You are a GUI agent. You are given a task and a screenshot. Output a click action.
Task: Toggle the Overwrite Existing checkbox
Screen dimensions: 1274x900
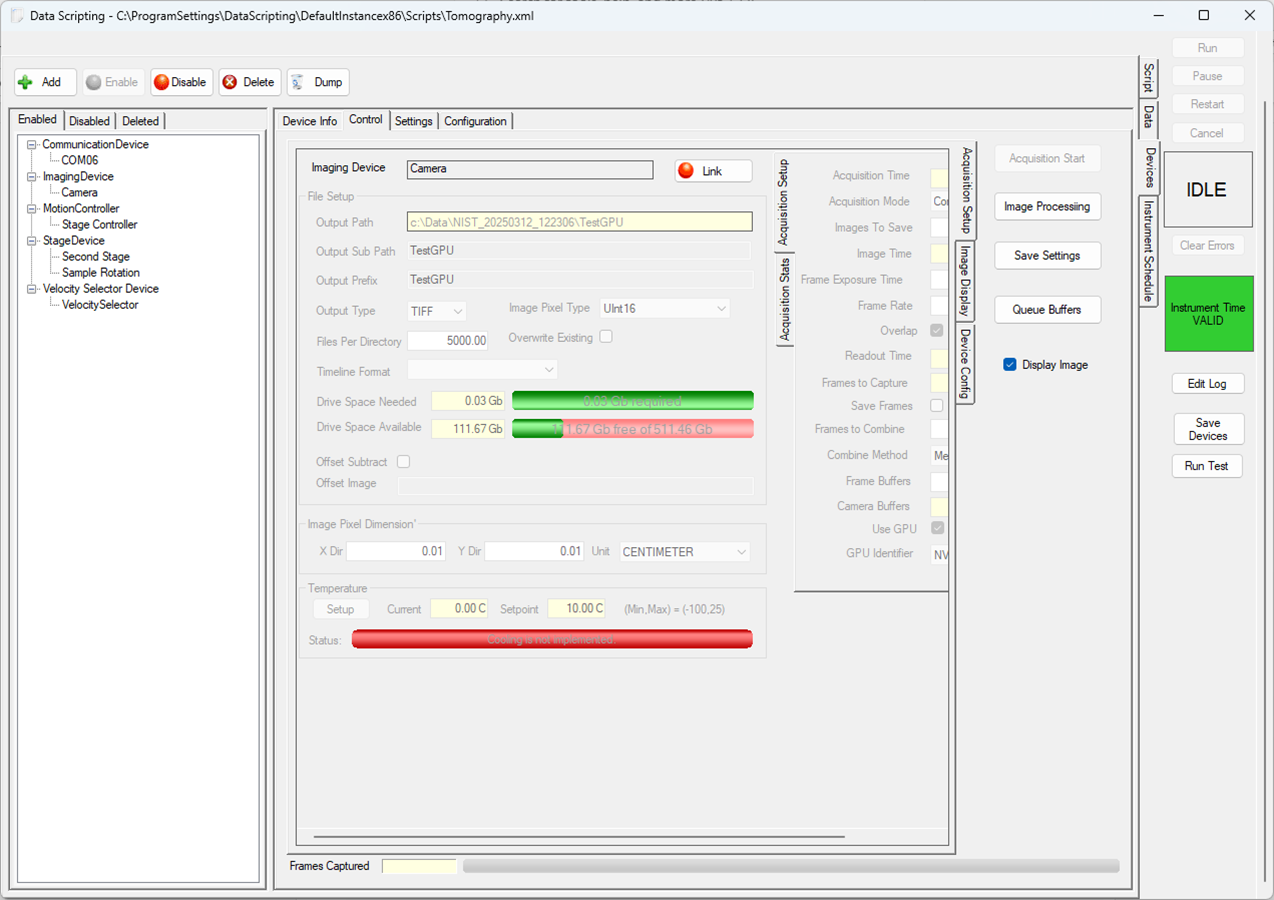tap(606, 337)
